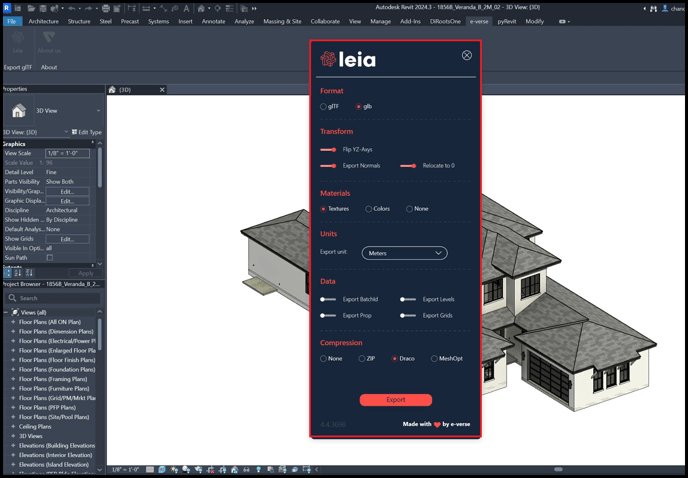Image resolution: width=688 pixels, height=478 pixels.
Task: Open the Export unit Meters dropdown
Action: pos(405,253)
